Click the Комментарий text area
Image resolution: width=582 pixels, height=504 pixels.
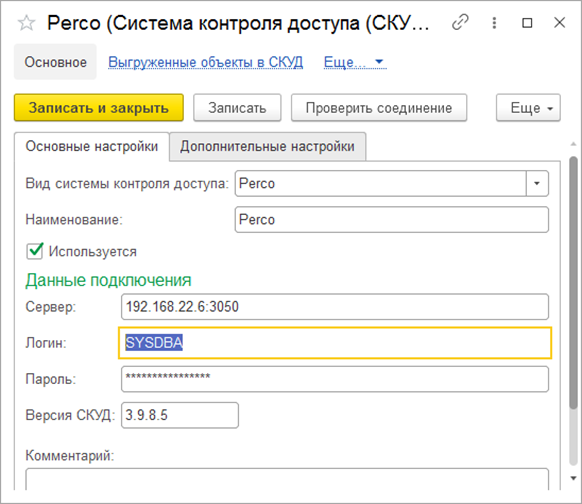287,479
